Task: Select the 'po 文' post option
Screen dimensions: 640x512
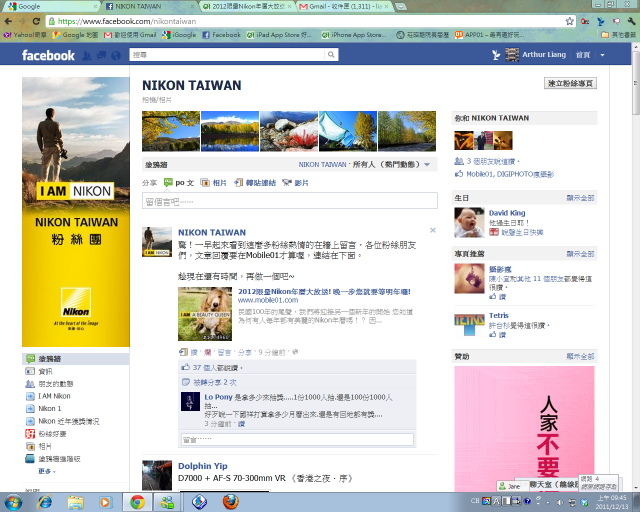Action: tap(179, 183)
